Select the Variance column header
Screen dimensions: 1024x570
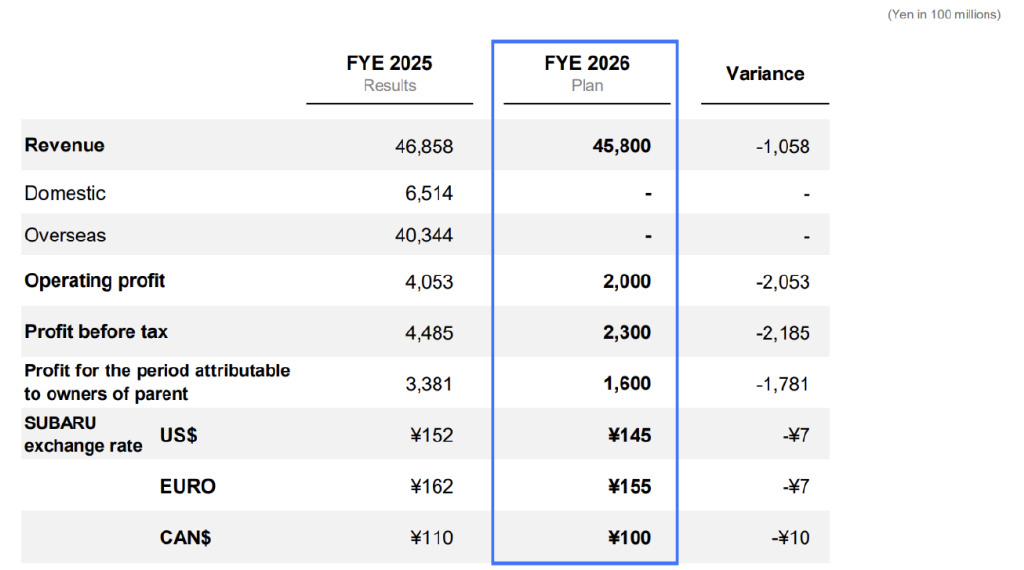[x=765, y=73]
